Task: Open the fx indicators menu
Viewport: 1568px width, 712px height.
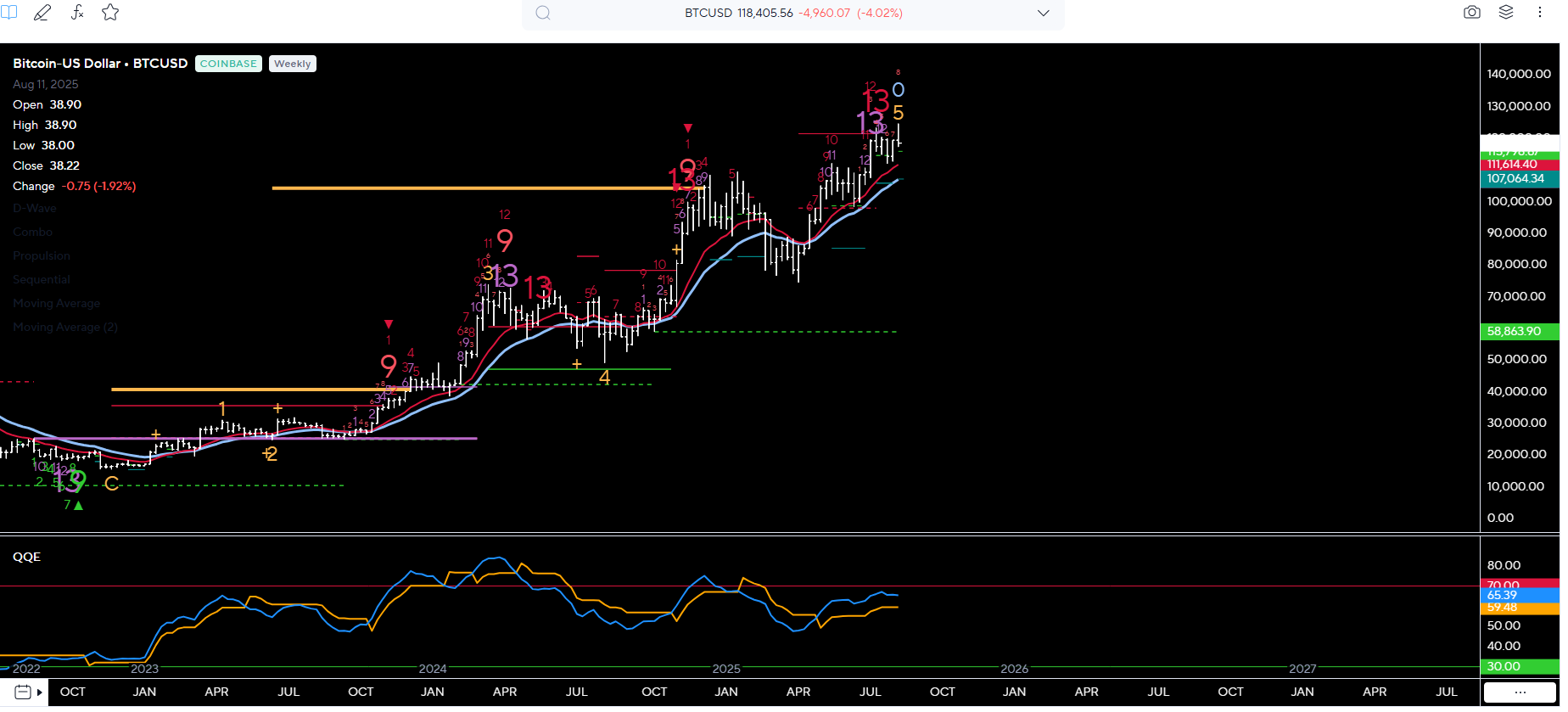Action: pyautogui.click(x=76, y=13)
